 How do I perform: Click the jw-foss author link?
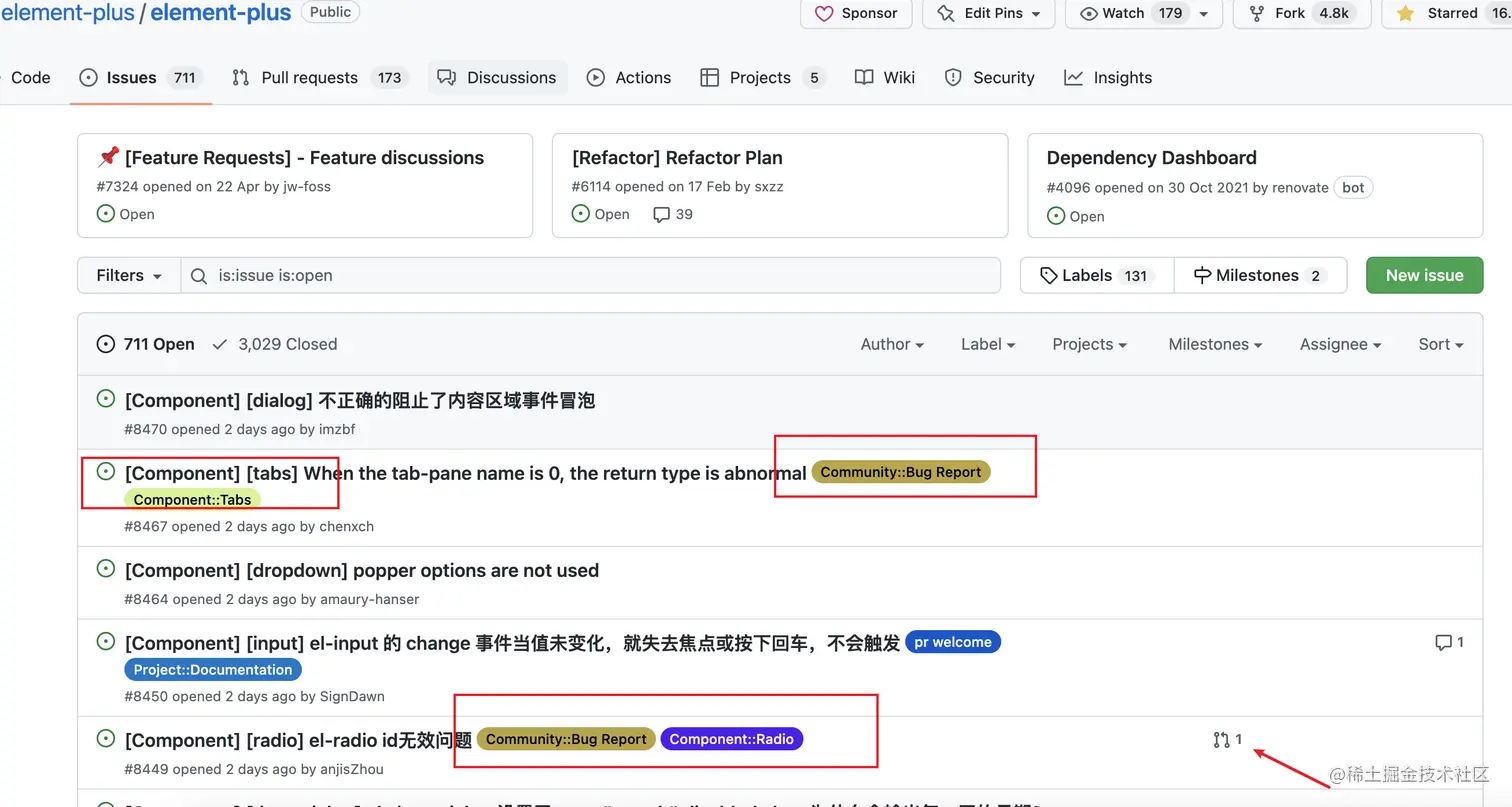pos(306,186)
